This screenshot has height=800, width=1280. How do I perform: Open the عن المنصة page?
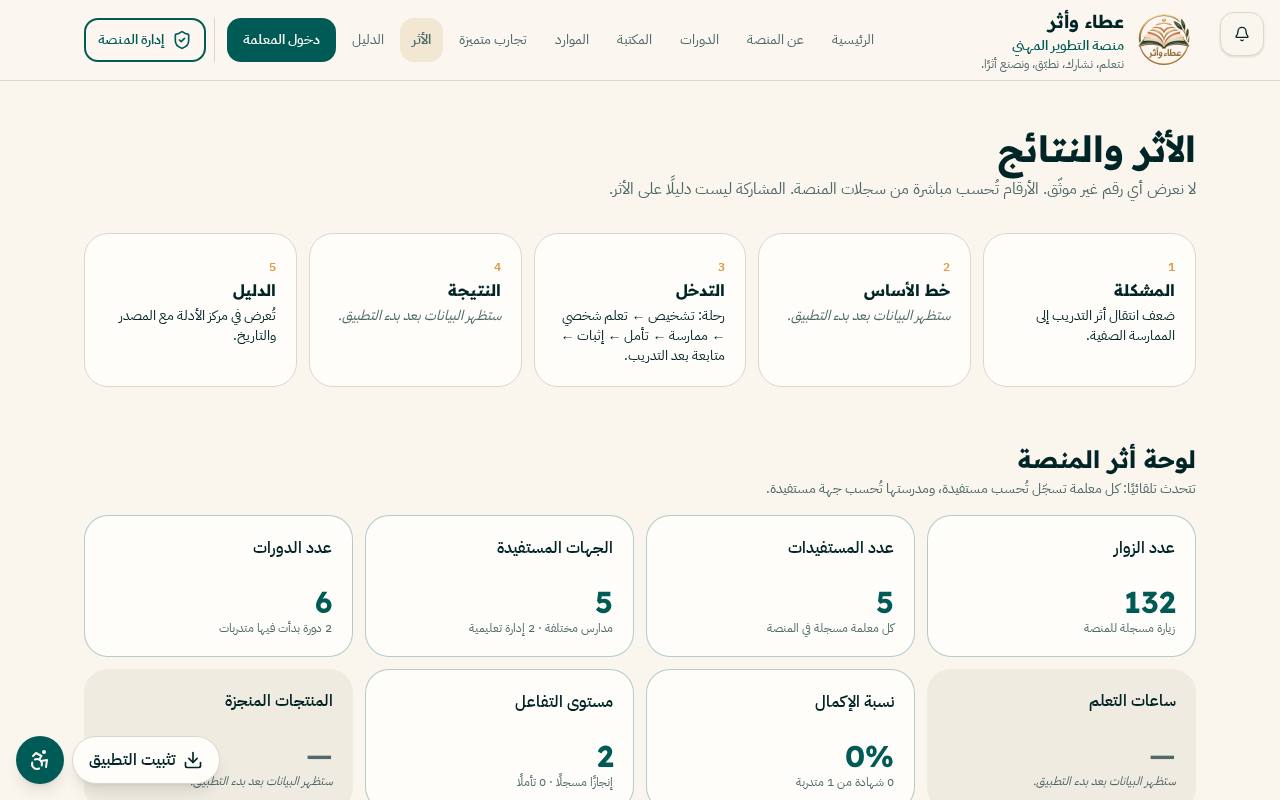[775, 40]
